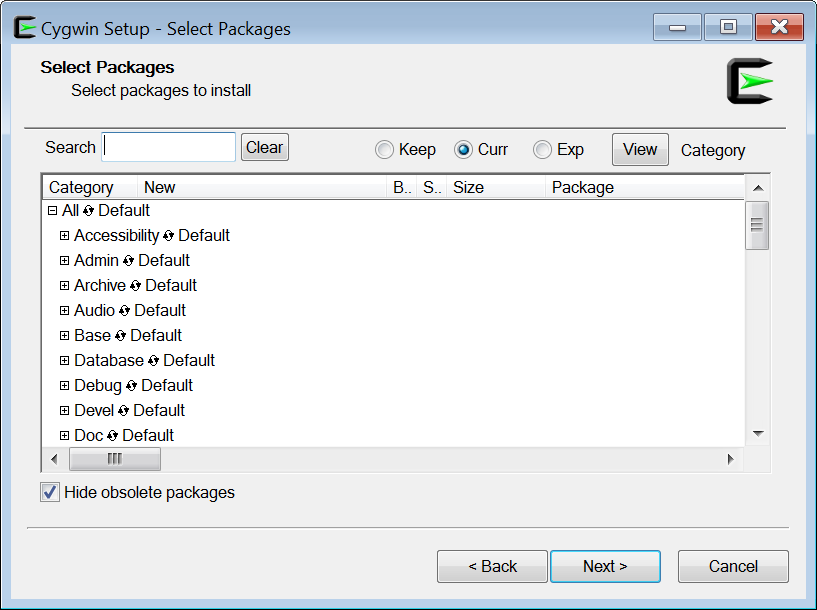Expand the Admin category

pyautogui.click(x=64, y=261)
